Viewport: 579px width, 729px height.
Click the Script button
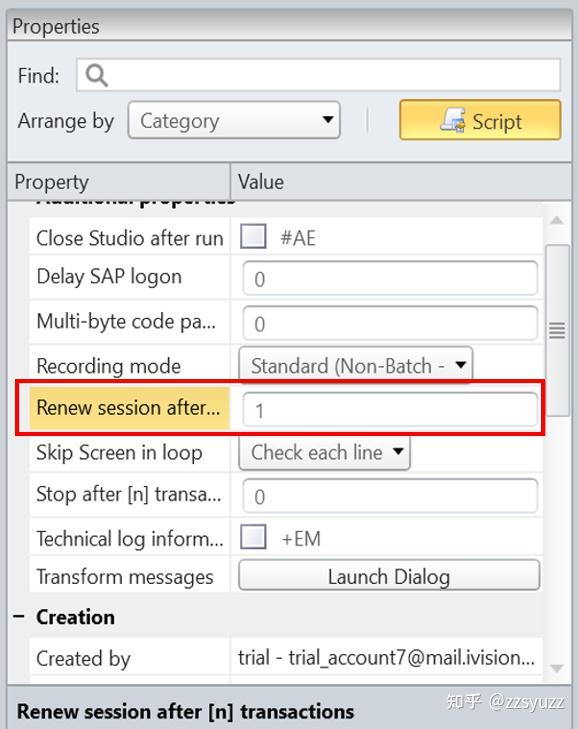click(x=480, y=120)
